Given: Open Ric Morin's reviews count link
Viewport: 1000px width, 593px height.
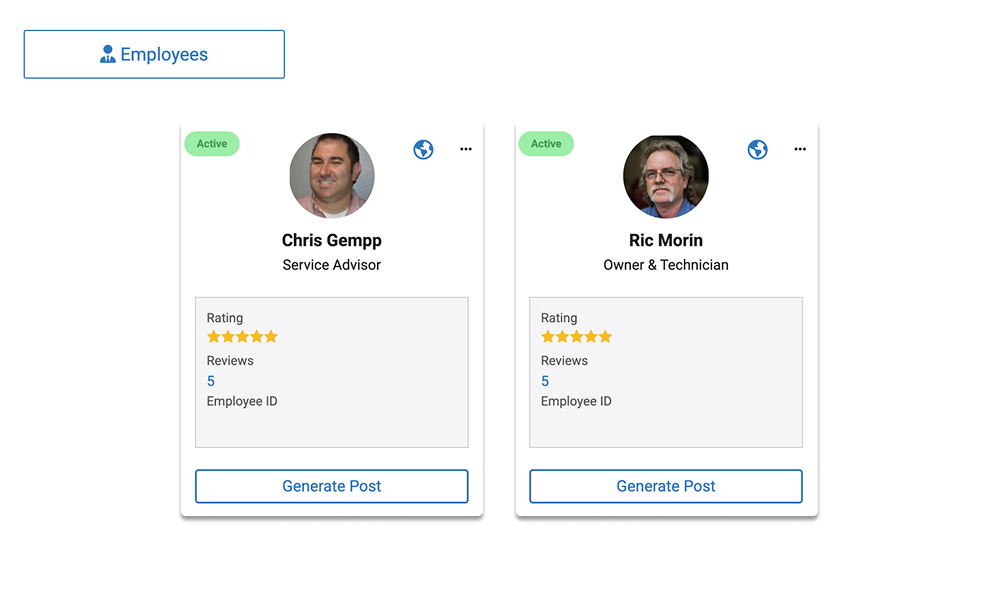Looking at the screenshot, I should click(545, 381).
